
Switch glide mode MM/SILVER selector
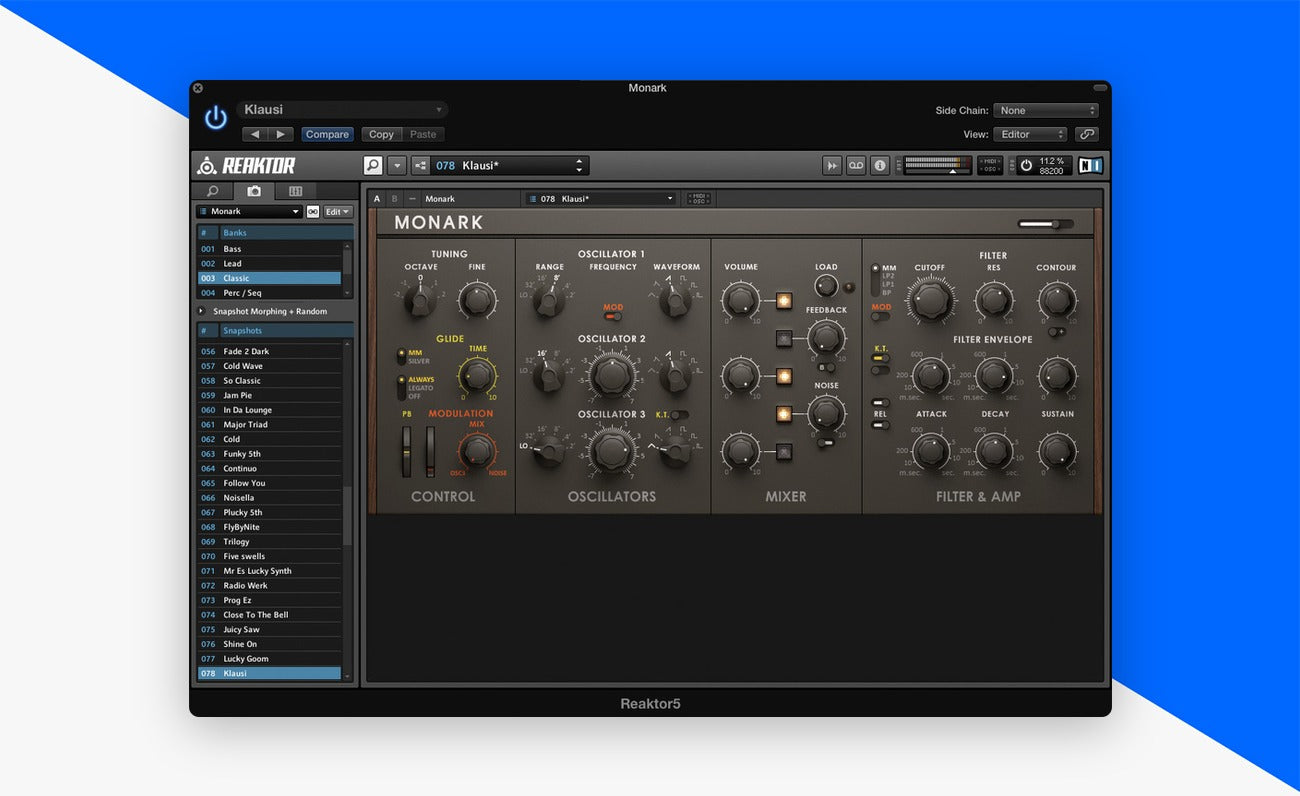pyautogui.click(x=402, y=356)
